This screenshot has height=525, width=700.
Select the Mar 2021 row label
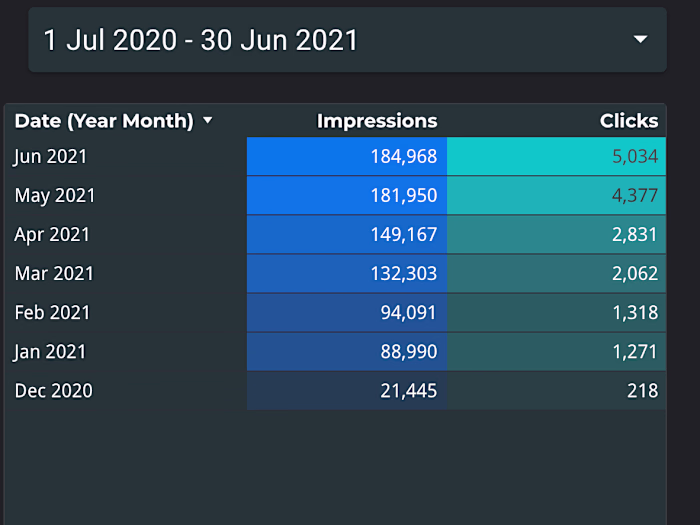[x=53, y=273]
